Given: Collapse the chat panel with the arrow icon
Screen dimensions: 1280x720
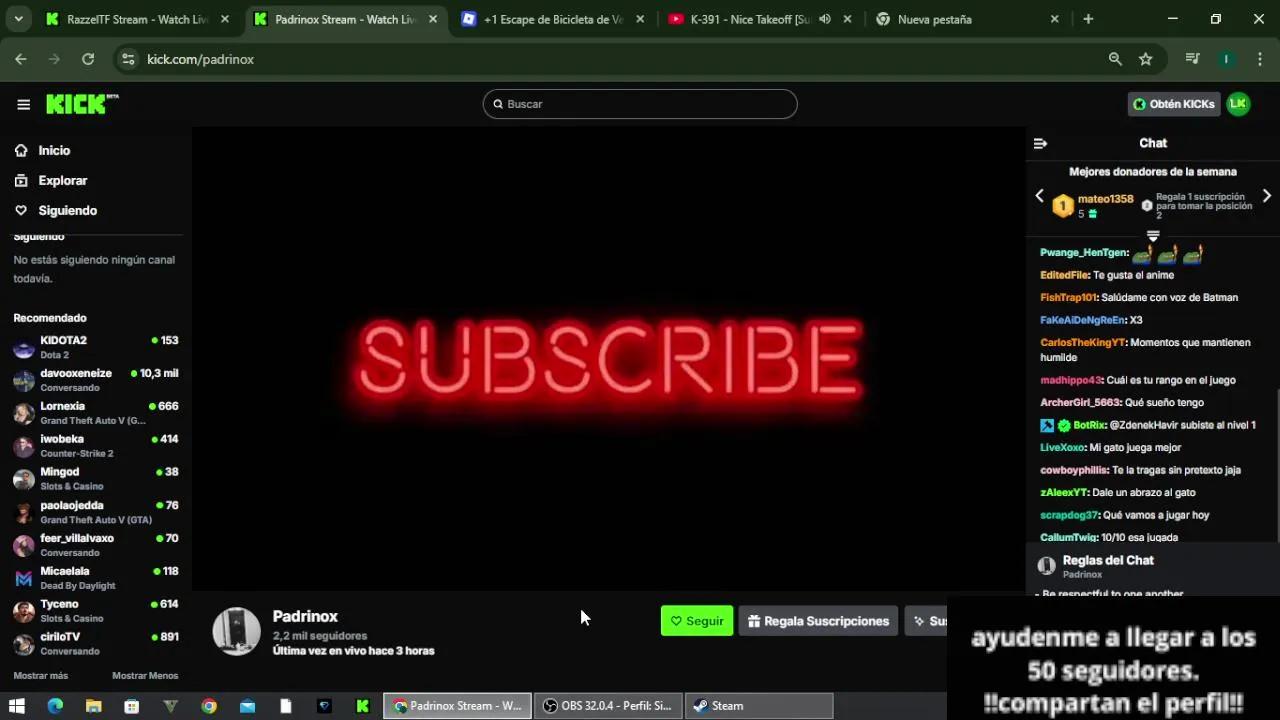Looking at the screenshot, I should [1040, 143].
